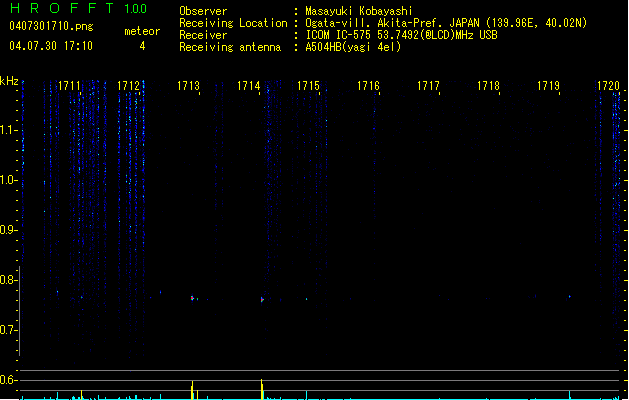Click the 1720 time marker

pos(608,86)
